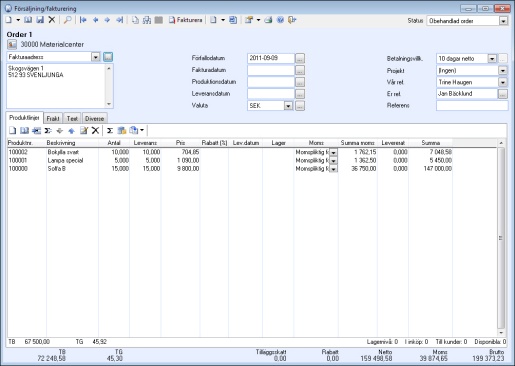
Task: Open the dropdown arrow beside new order icon
Action: point(18,20)
